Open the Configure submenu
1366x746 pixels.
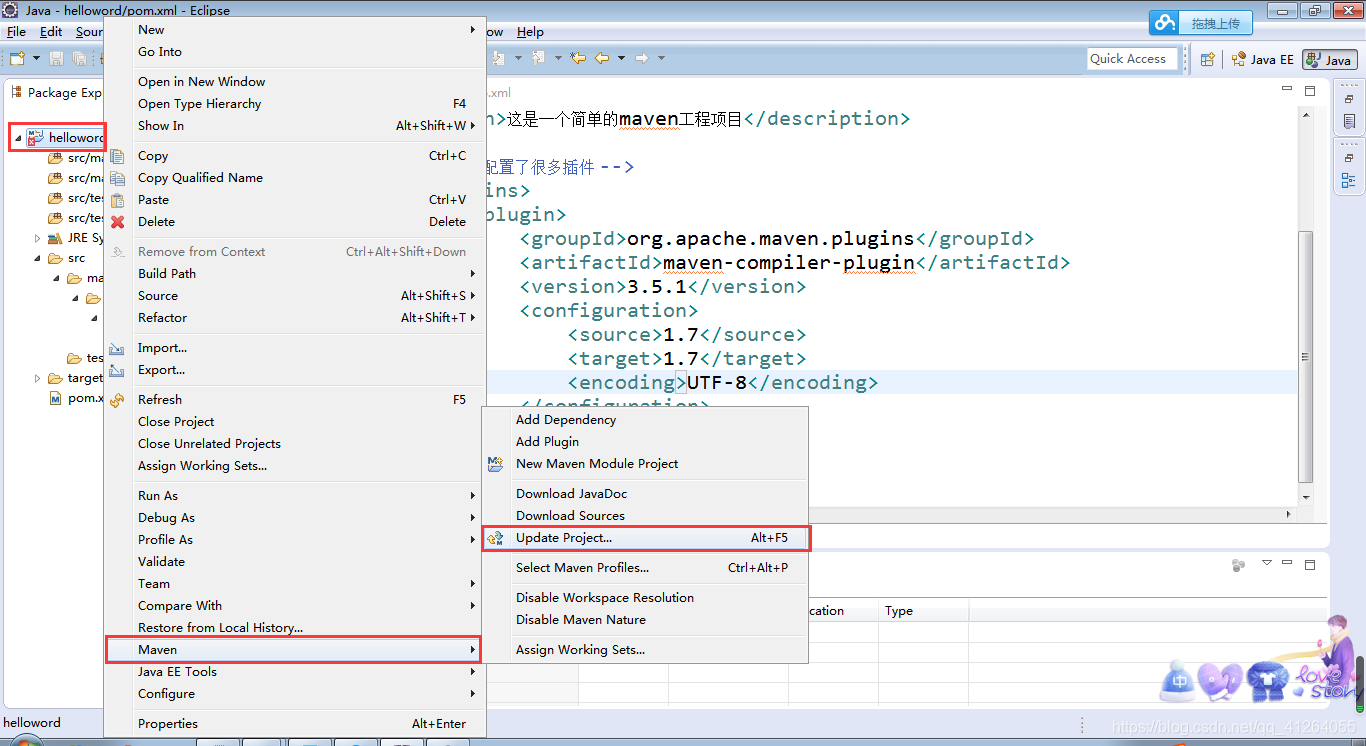(295, 694)
